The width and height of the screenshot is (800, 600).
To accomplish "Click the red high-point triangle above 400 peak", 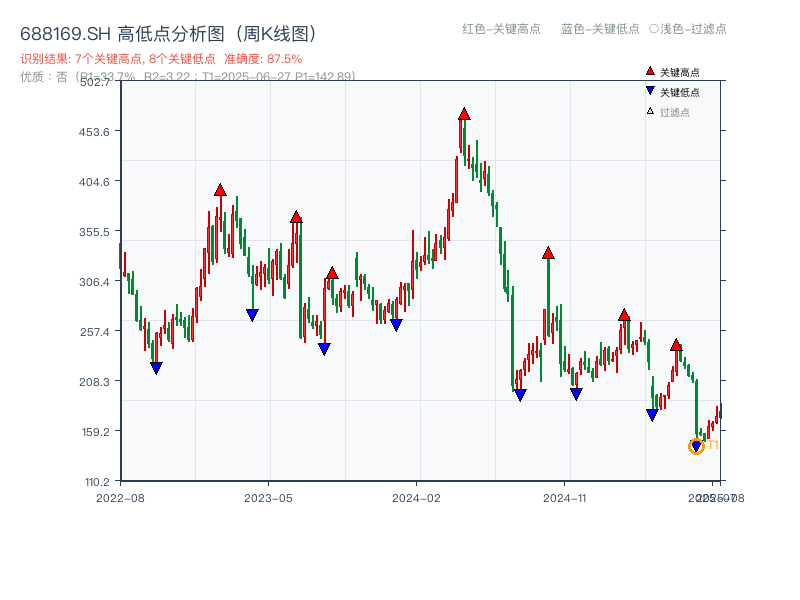I will [220, 188].
